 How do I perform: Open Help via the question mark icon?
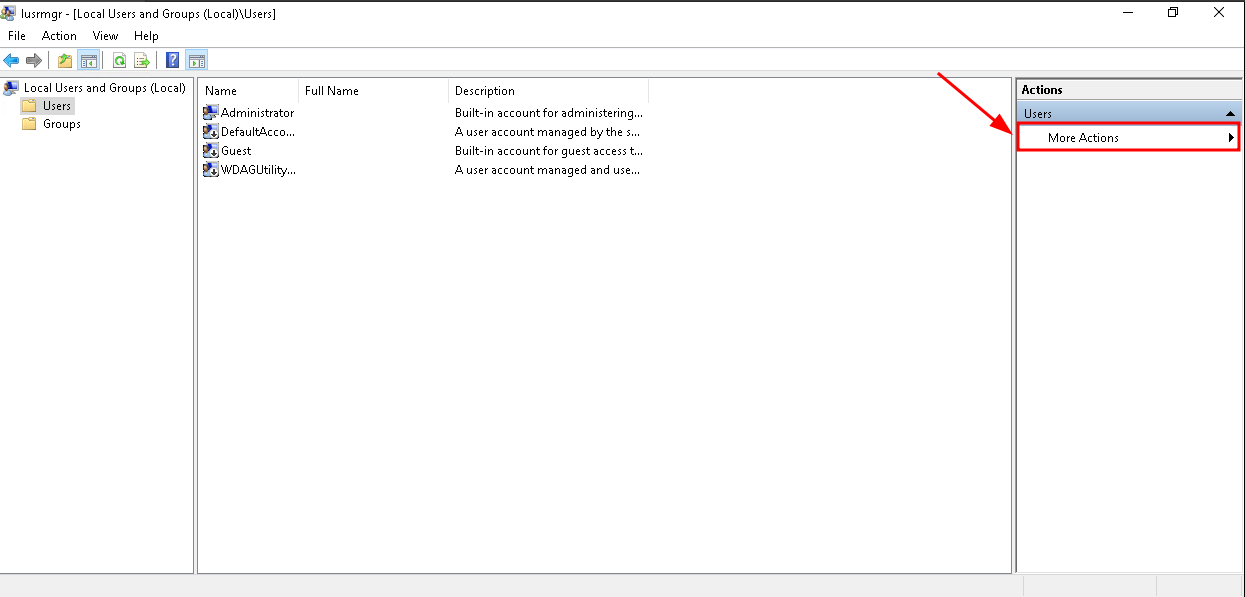172,60
